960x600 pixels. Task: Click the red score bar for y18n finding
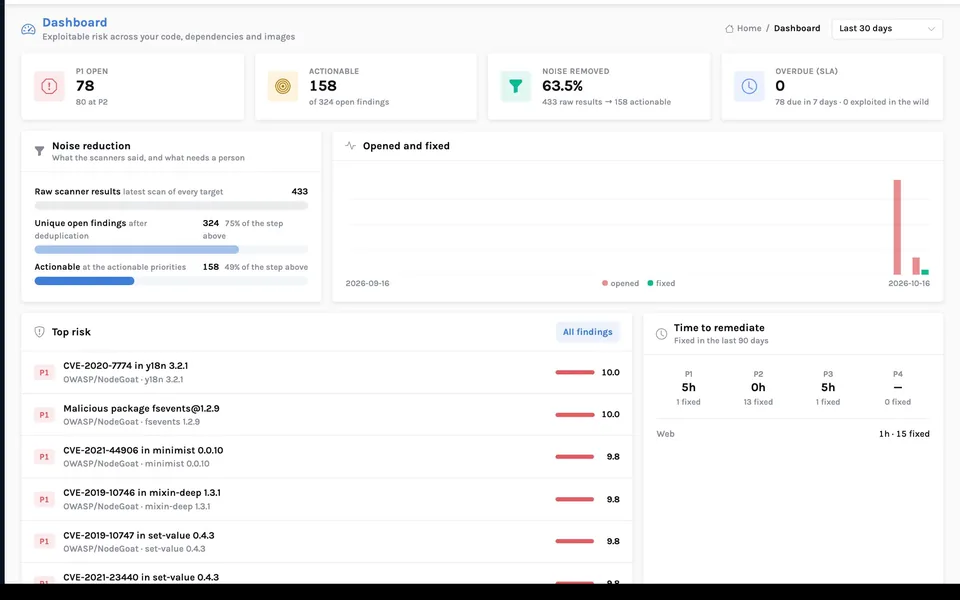575,372
